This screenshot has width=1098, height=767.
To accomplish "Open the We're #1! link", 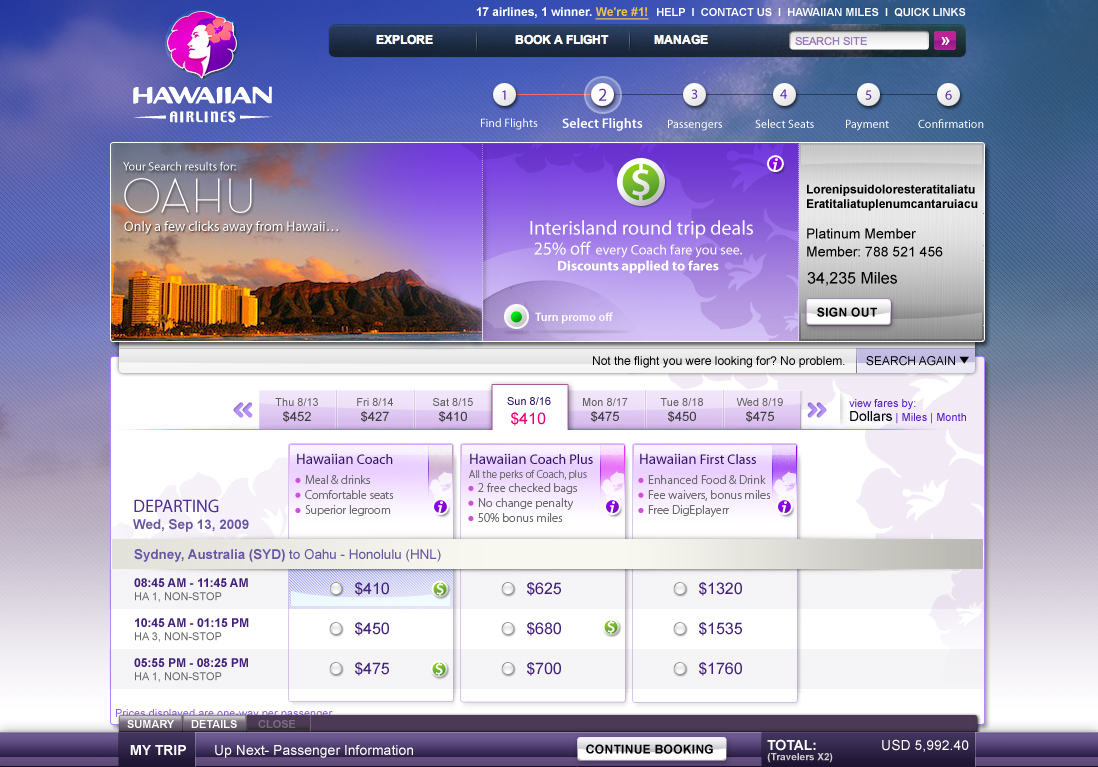I will tap(622, 12).
